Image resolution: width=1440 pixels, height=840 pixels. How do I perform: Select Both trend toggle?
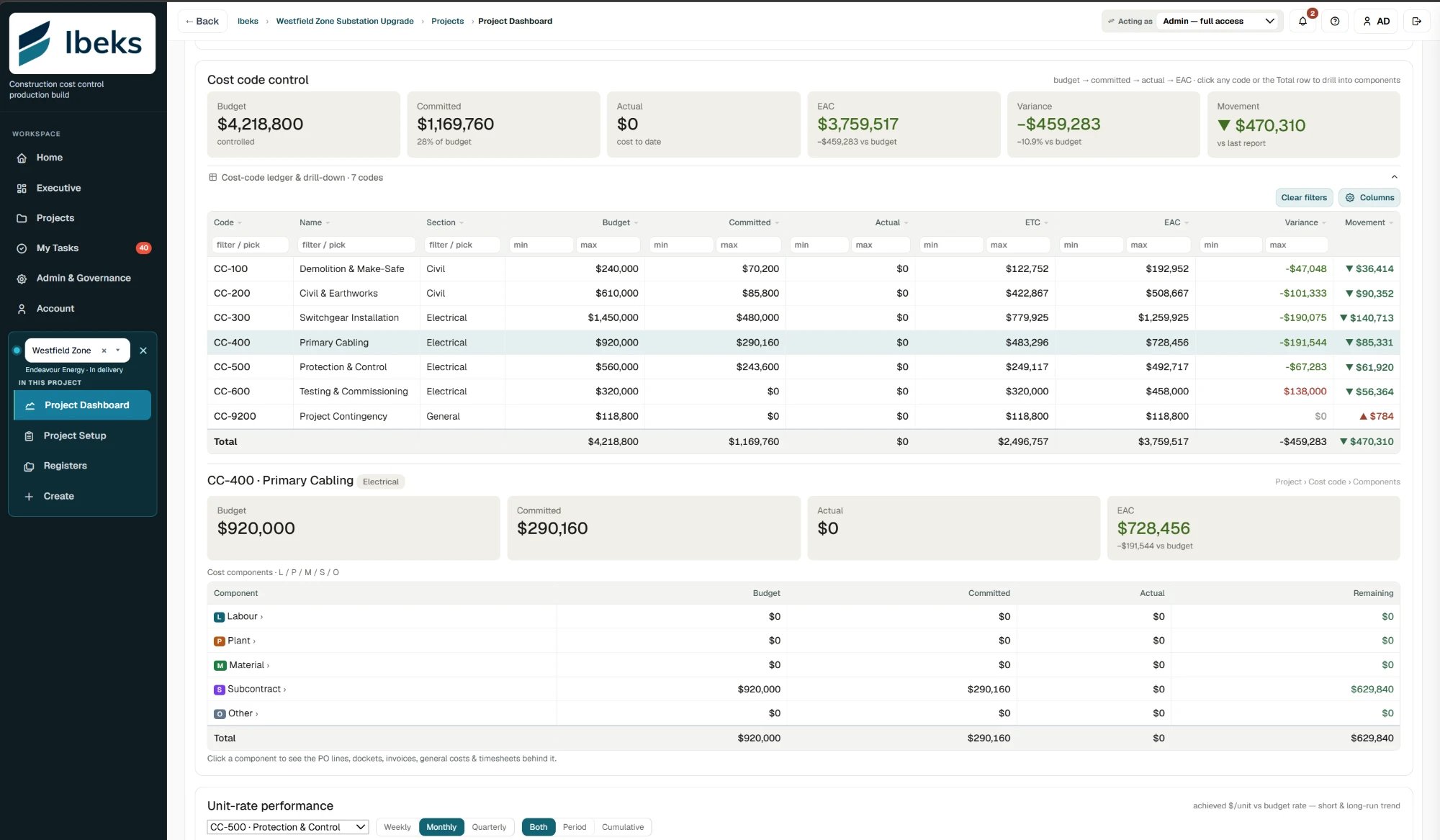(x=539, y=827)
